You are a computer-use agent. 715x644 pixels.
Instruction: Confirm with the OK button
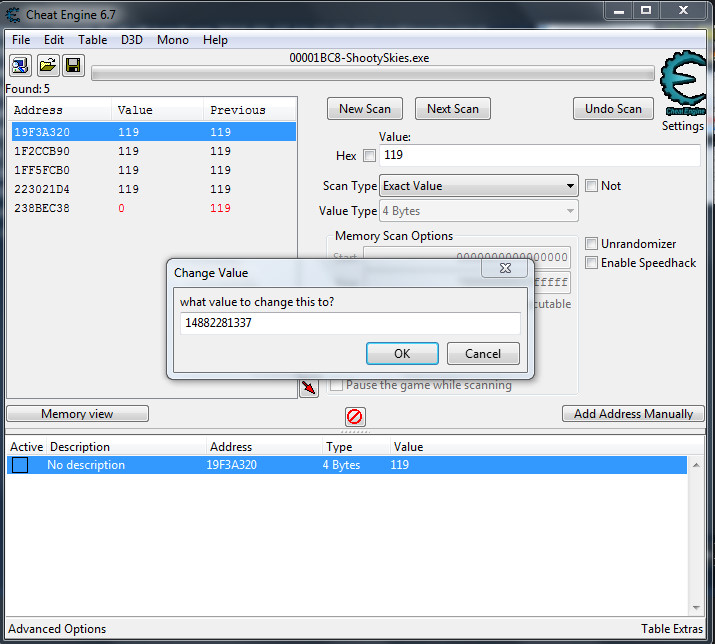click(x=402, y=354)
